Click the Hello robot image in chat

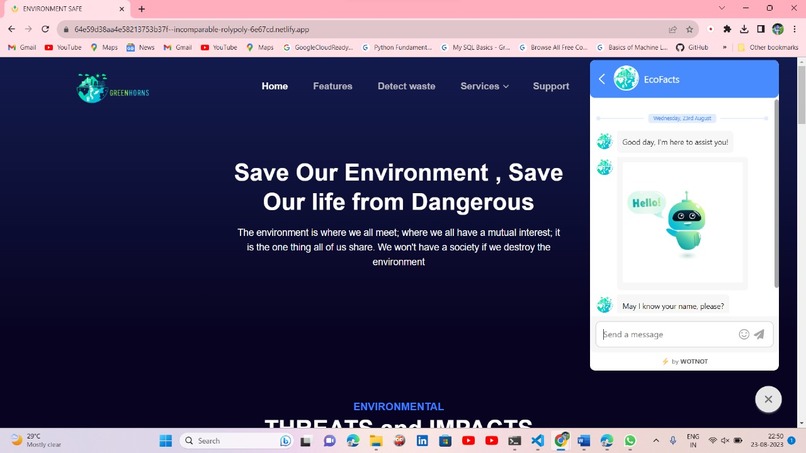click(682, 222)
